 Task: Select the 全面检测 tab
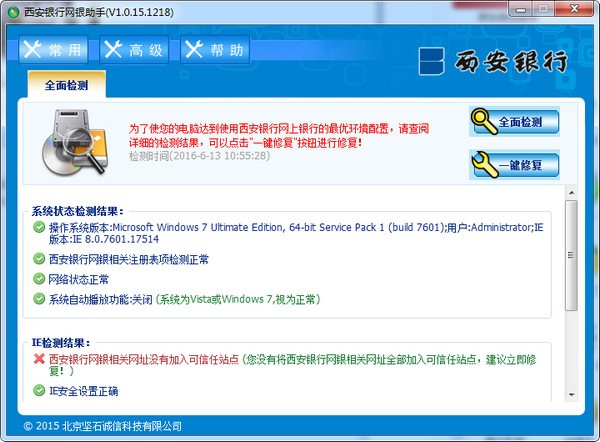tap(67, 85)
